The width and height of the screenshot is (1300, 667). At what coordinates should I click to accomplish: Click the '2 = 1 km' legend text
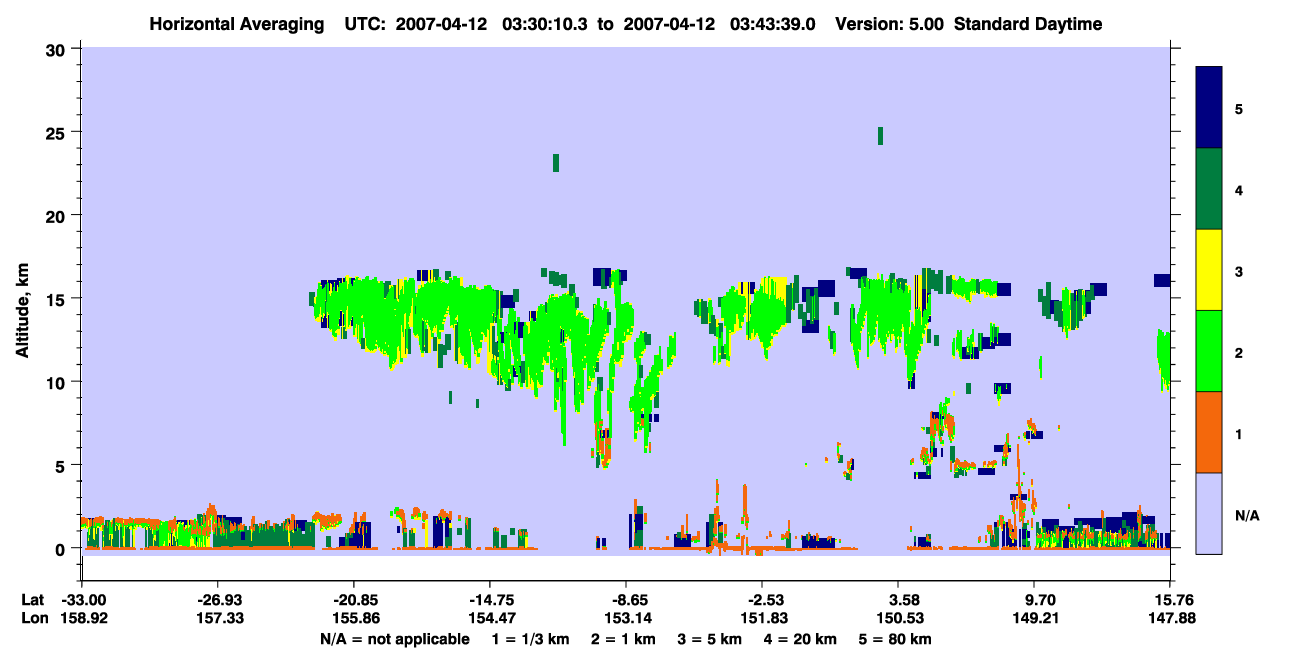(x=623, y=639)
